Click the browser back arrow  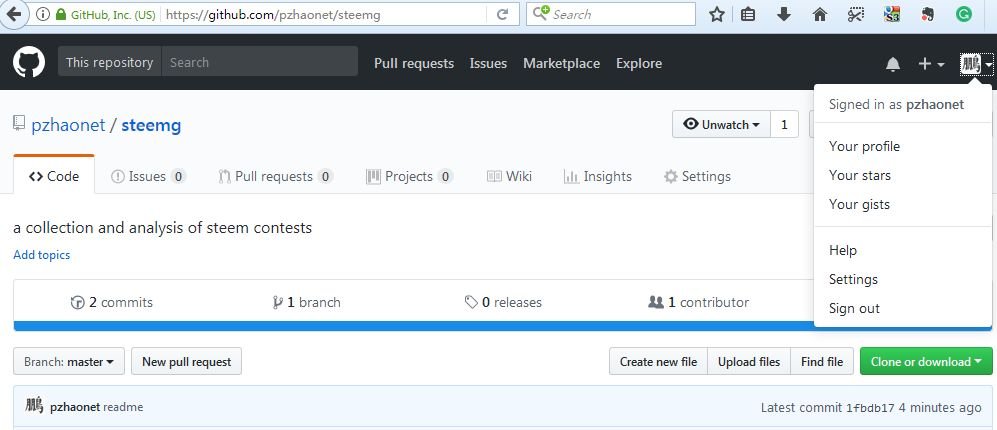[13, 15]
